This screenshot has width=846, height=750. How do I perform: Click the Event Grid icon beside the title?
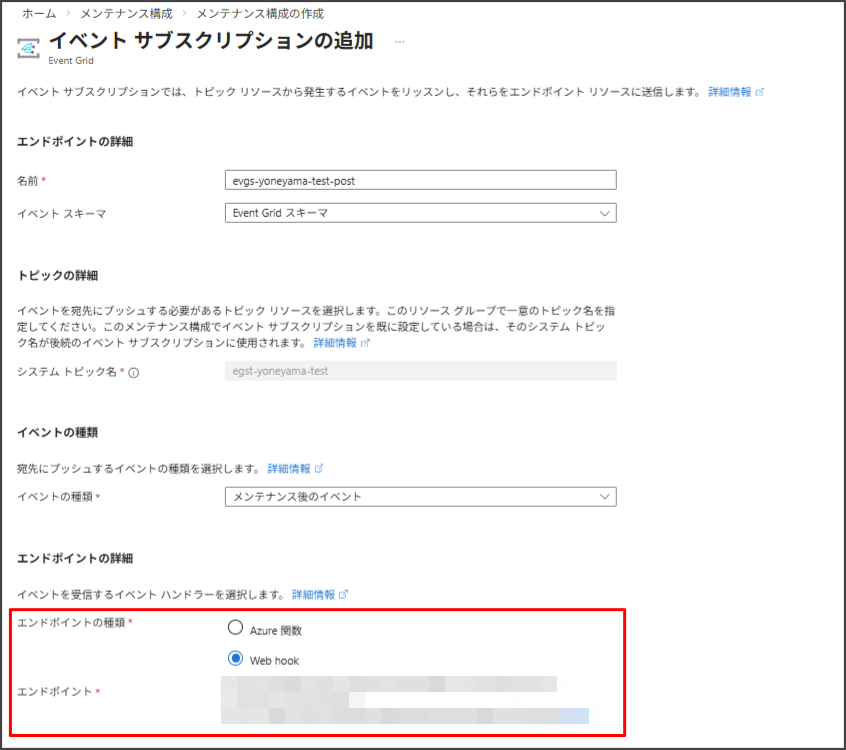tap(30, 47)
